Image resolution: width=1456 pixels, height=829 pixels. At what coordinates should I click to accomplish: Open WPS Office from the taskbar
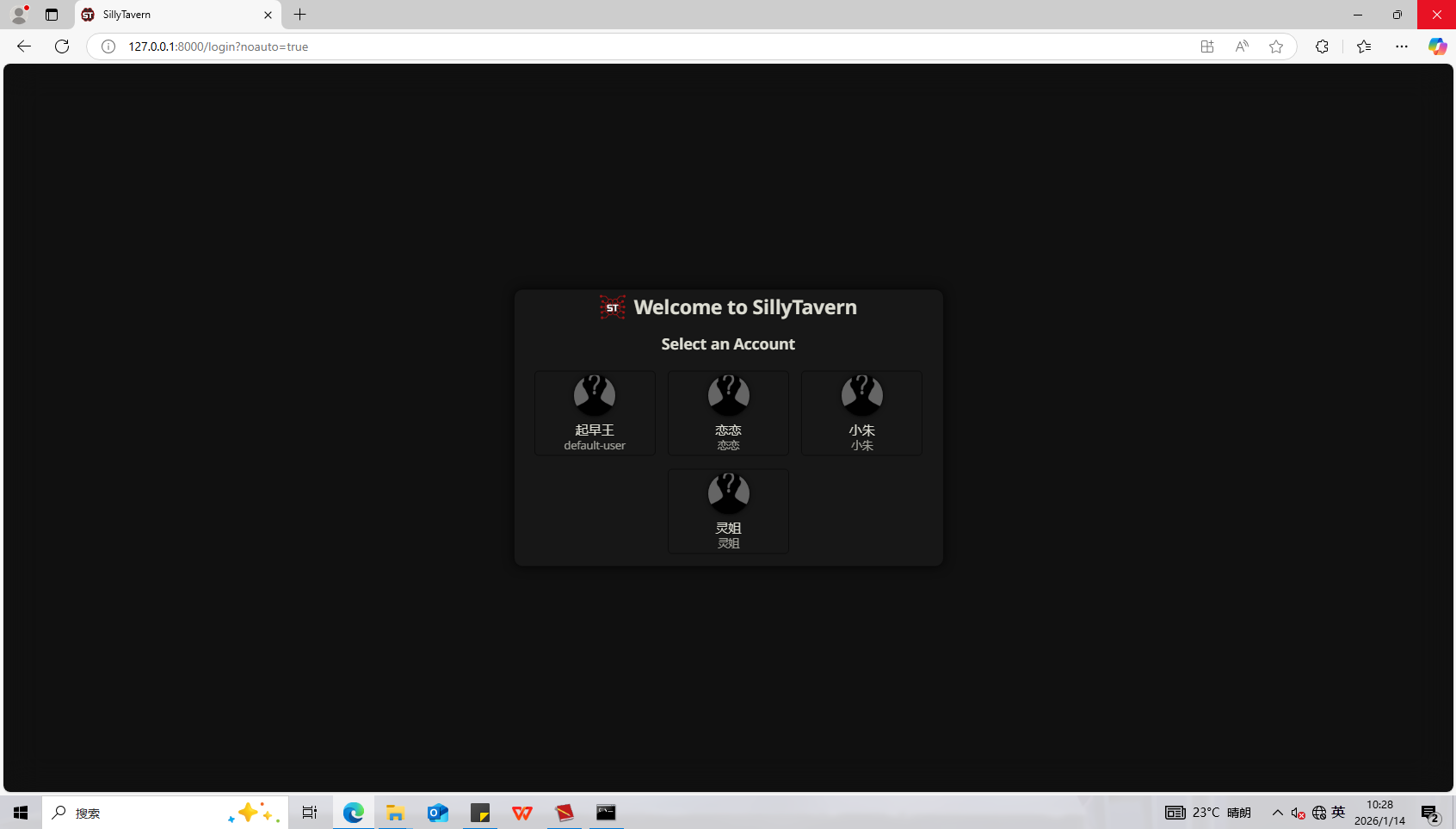pos(522,813)
